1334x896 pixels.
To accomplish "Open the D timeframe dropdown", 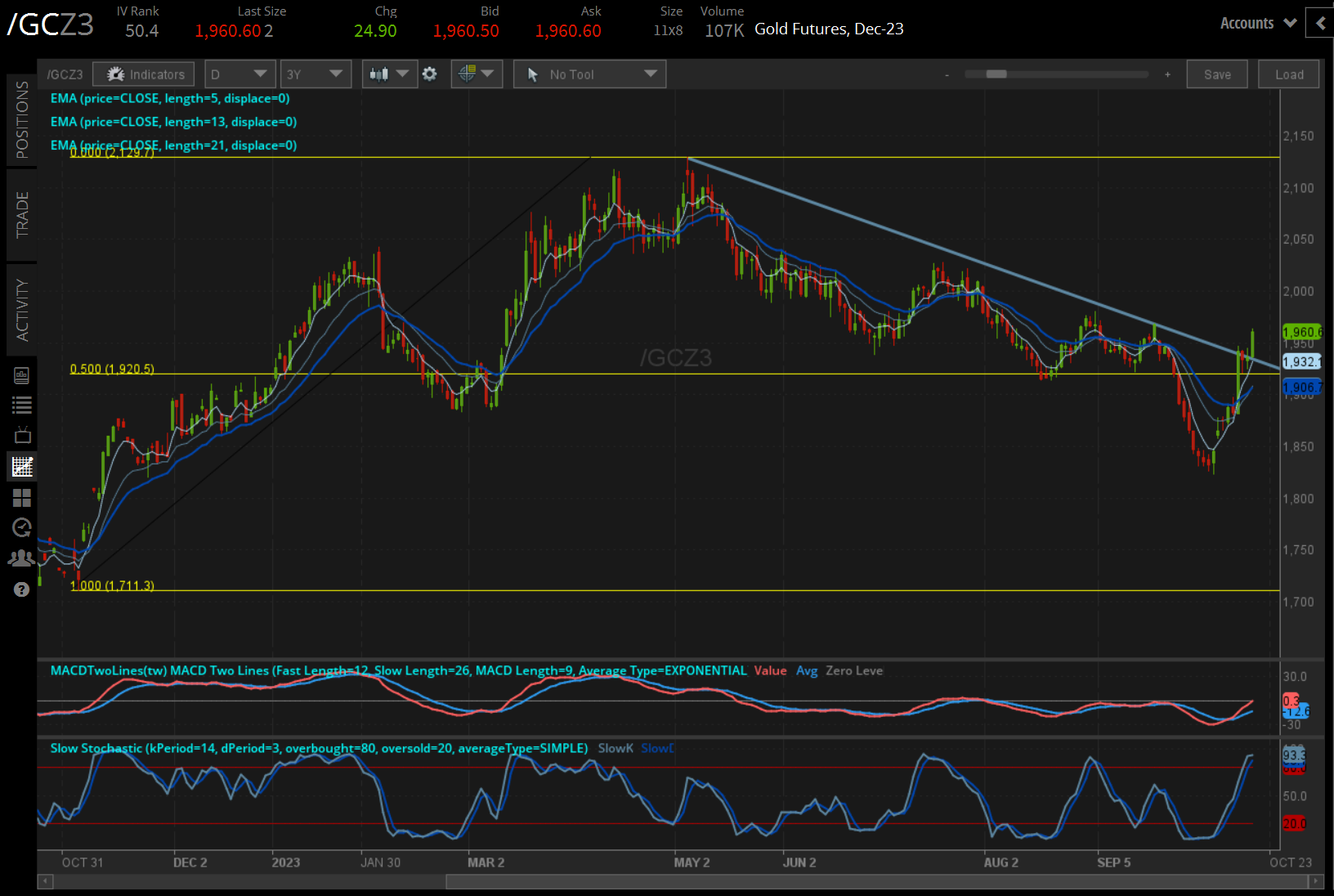I will coord(239,74).
